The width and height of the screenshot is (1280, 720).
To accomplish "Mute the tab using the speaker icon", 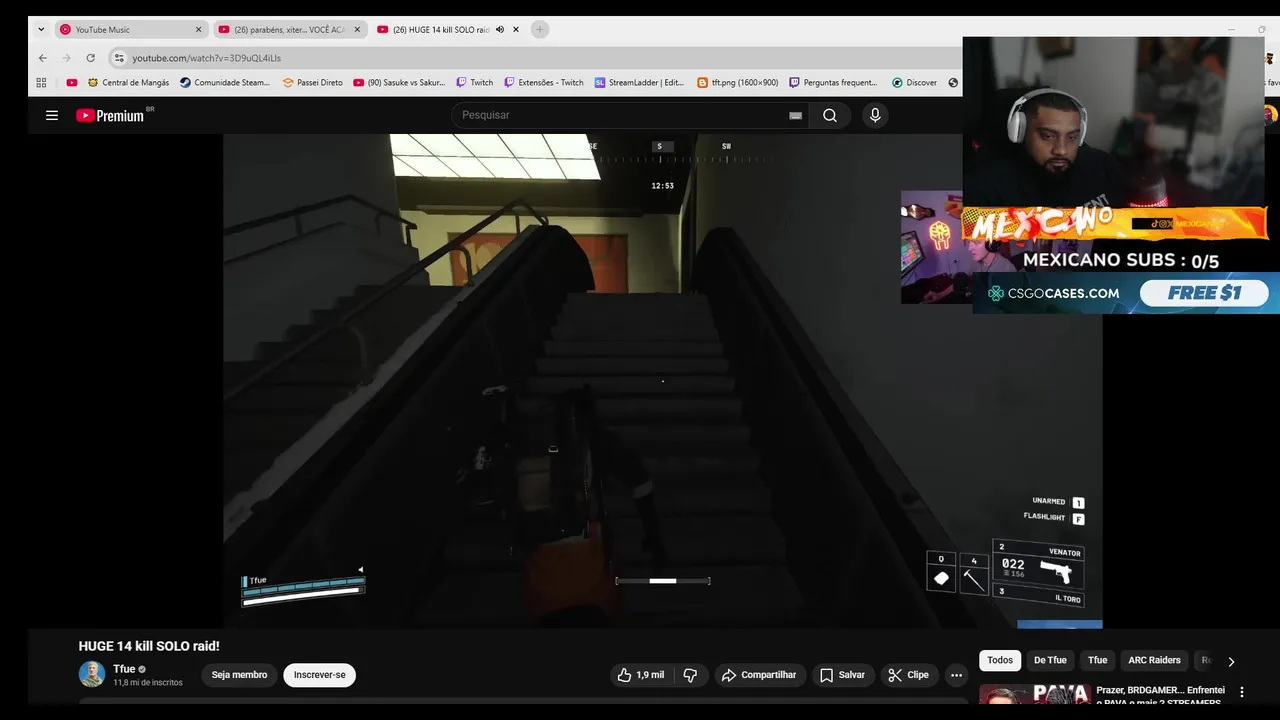I will pos(500,29).
